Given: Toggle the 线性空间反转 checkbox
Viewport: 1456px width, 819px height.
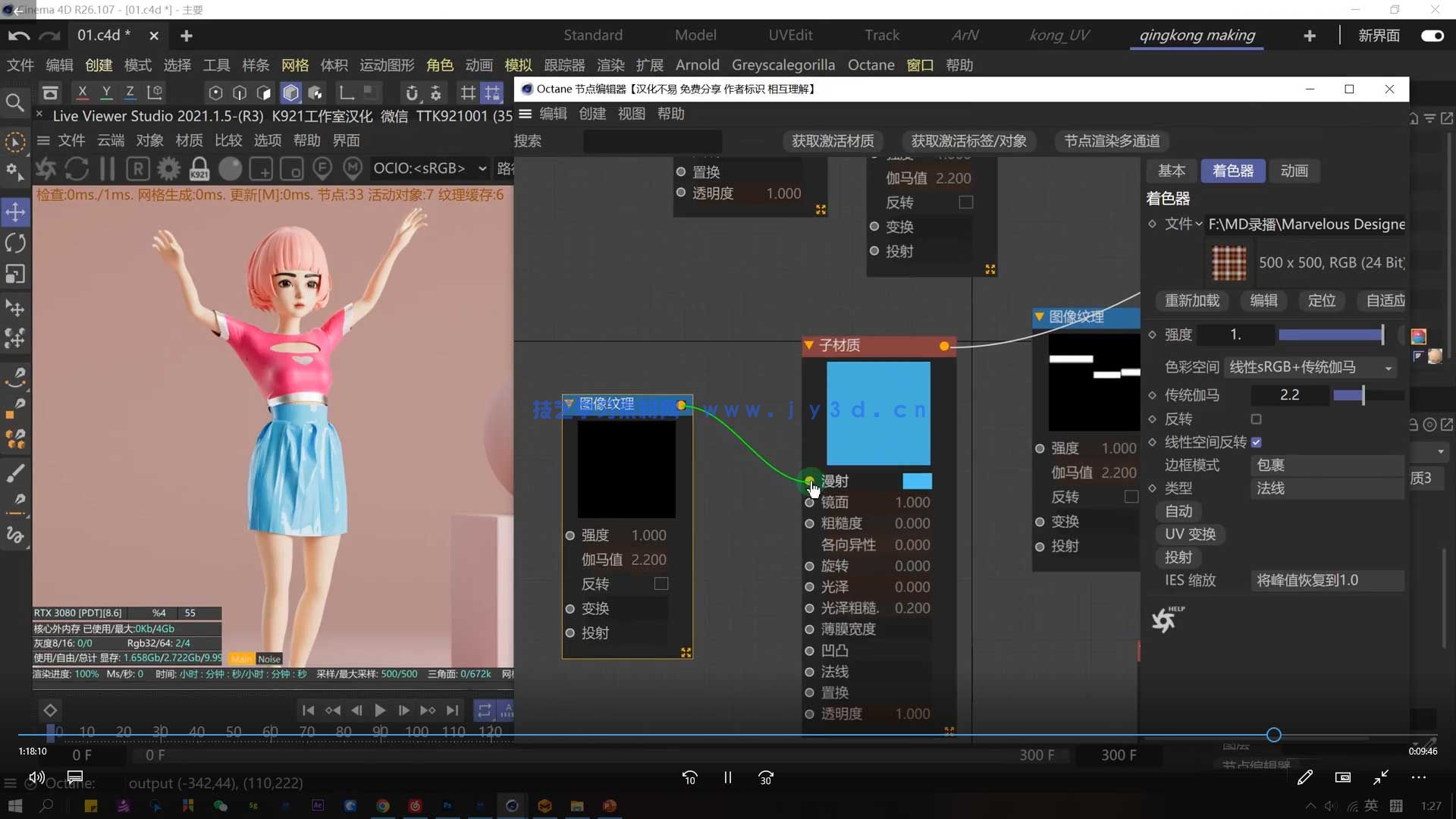Looking at the screenshot, I should tap(1257, 442).
